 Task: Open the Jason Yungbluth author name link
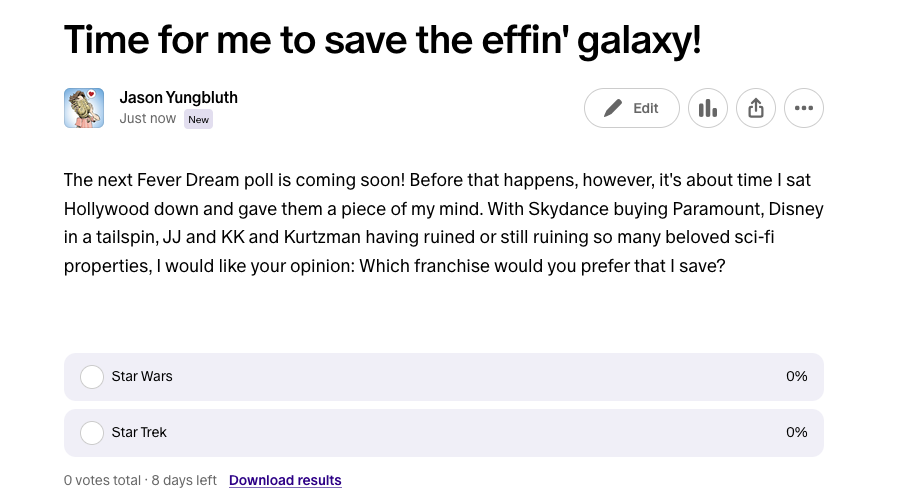click(178, 98)
